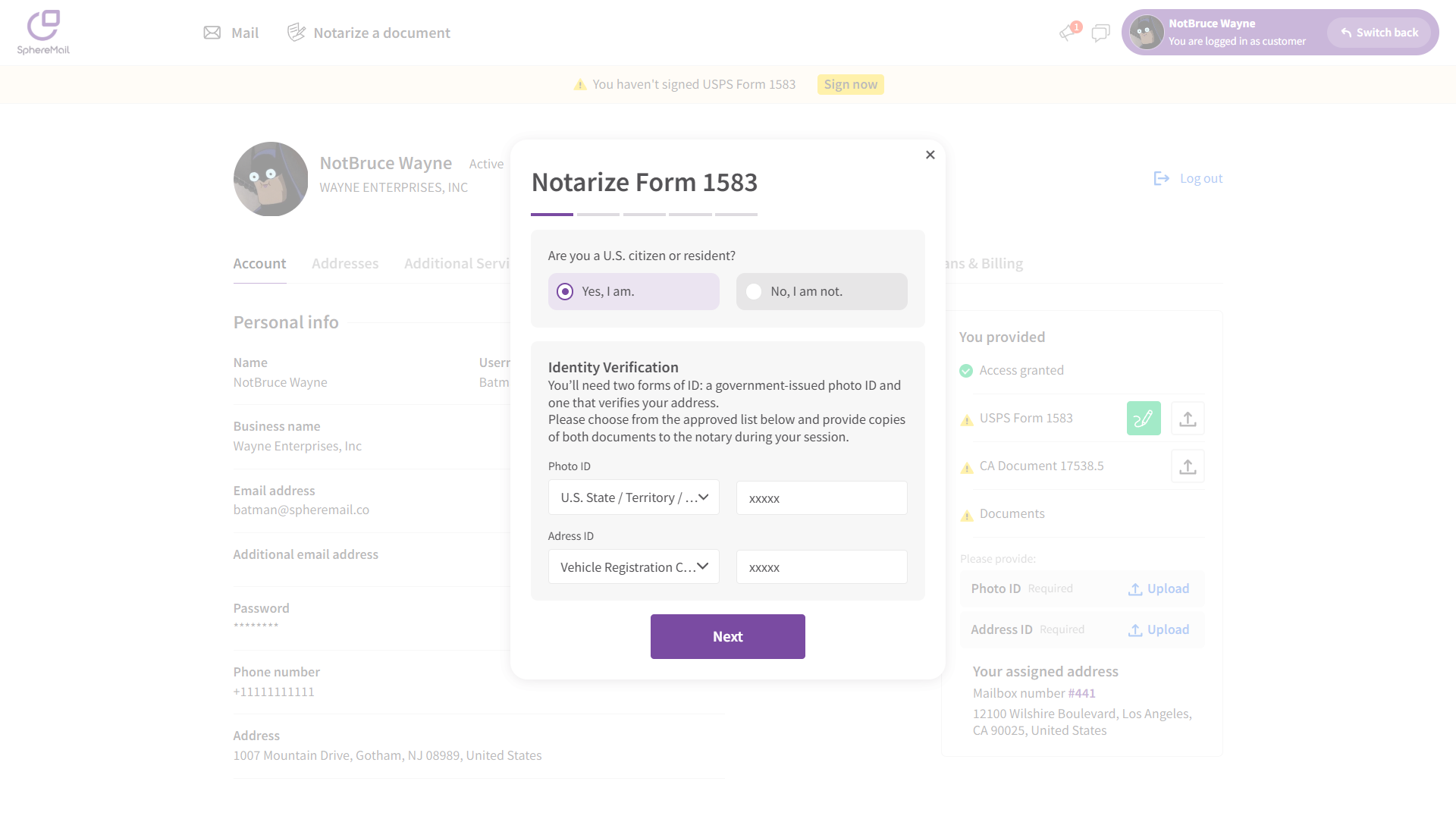Open the Mail menu item
This screenshot has height=819, width=1456.
(231, 33)
